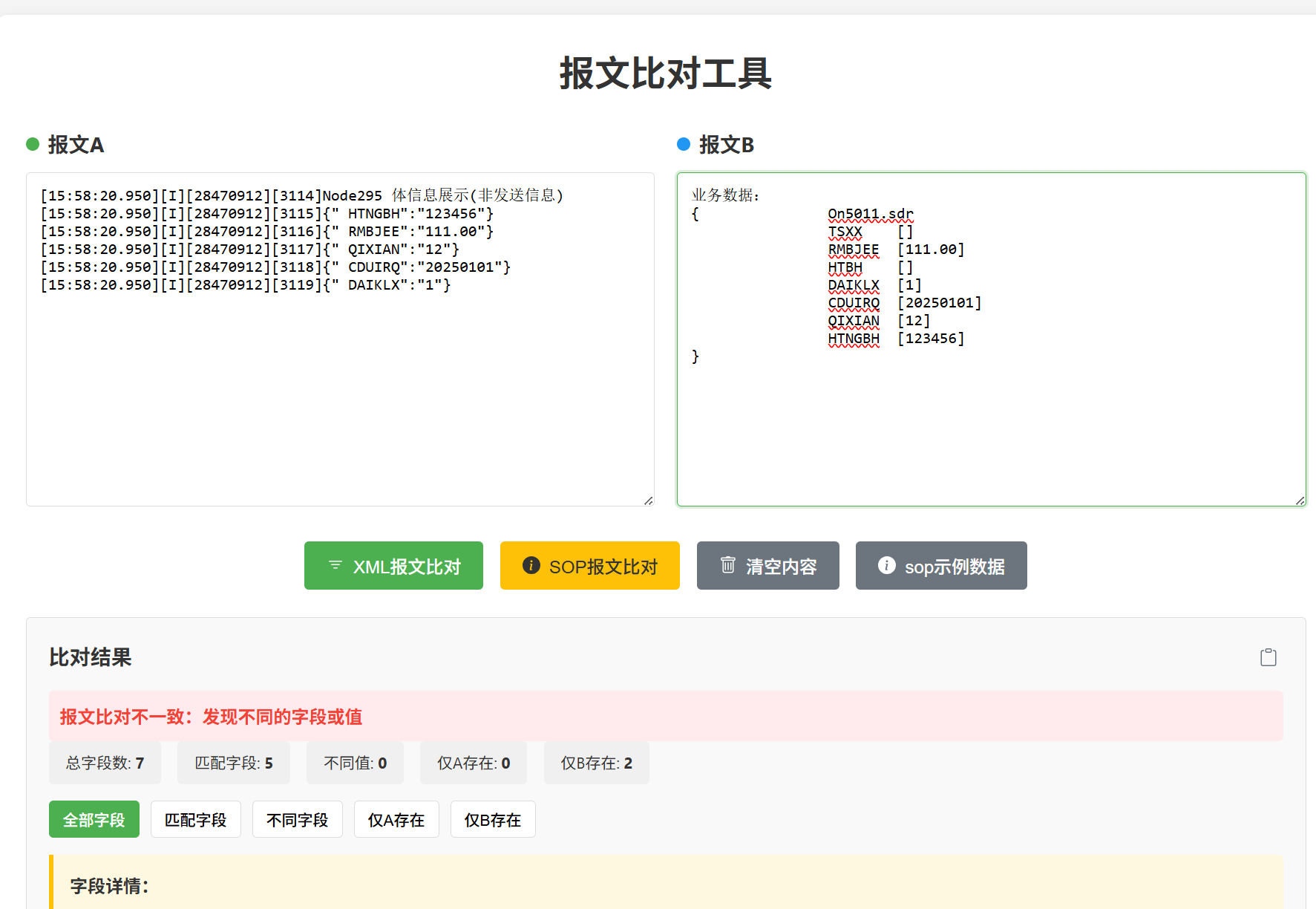Click the TSXX field in 报文B

(x=871, y=232)
